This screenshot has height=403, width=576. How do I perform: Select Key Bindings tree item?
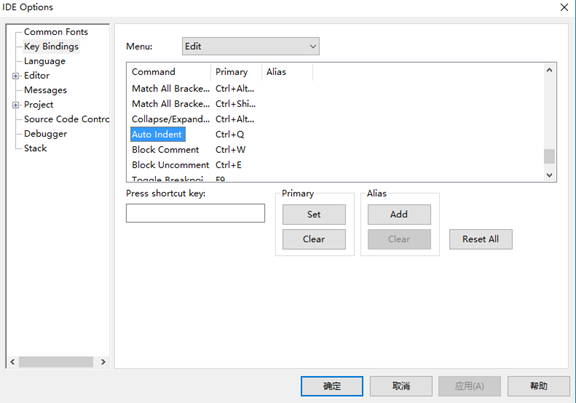[x=51, y=46]
